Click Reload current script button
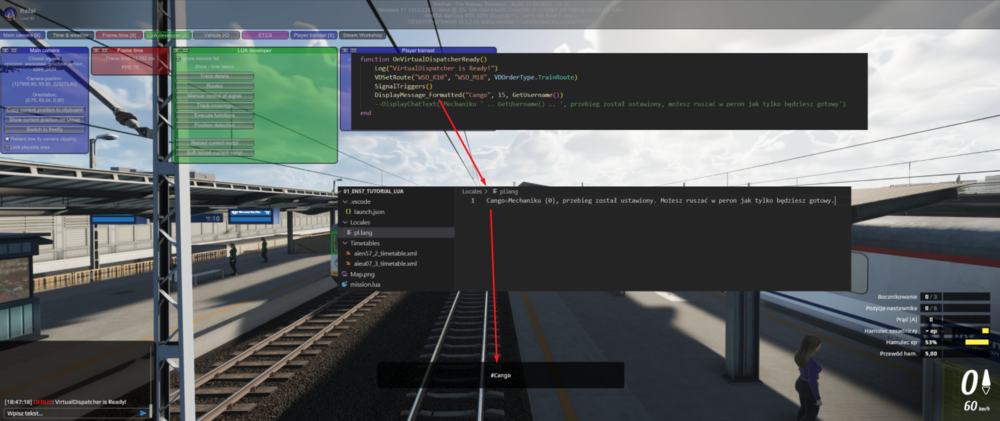Image resolution: width=1000 pixels, height=421 pixels. pyautogui.click(x=214, y=143)
